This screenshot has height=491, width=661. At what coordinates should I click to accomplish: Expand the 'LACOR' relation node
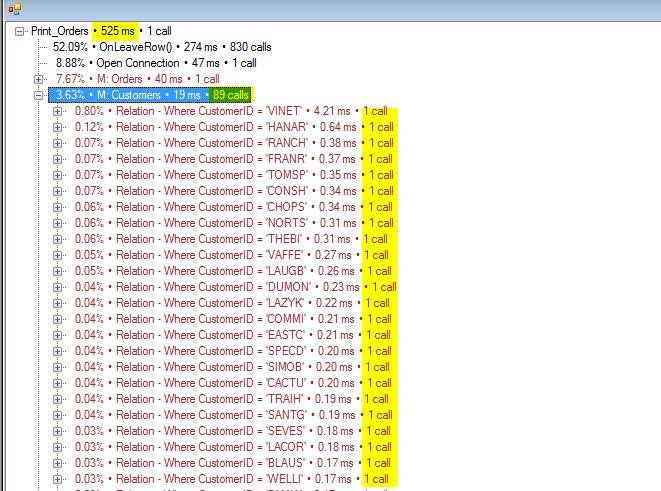[x=57, y=448]
